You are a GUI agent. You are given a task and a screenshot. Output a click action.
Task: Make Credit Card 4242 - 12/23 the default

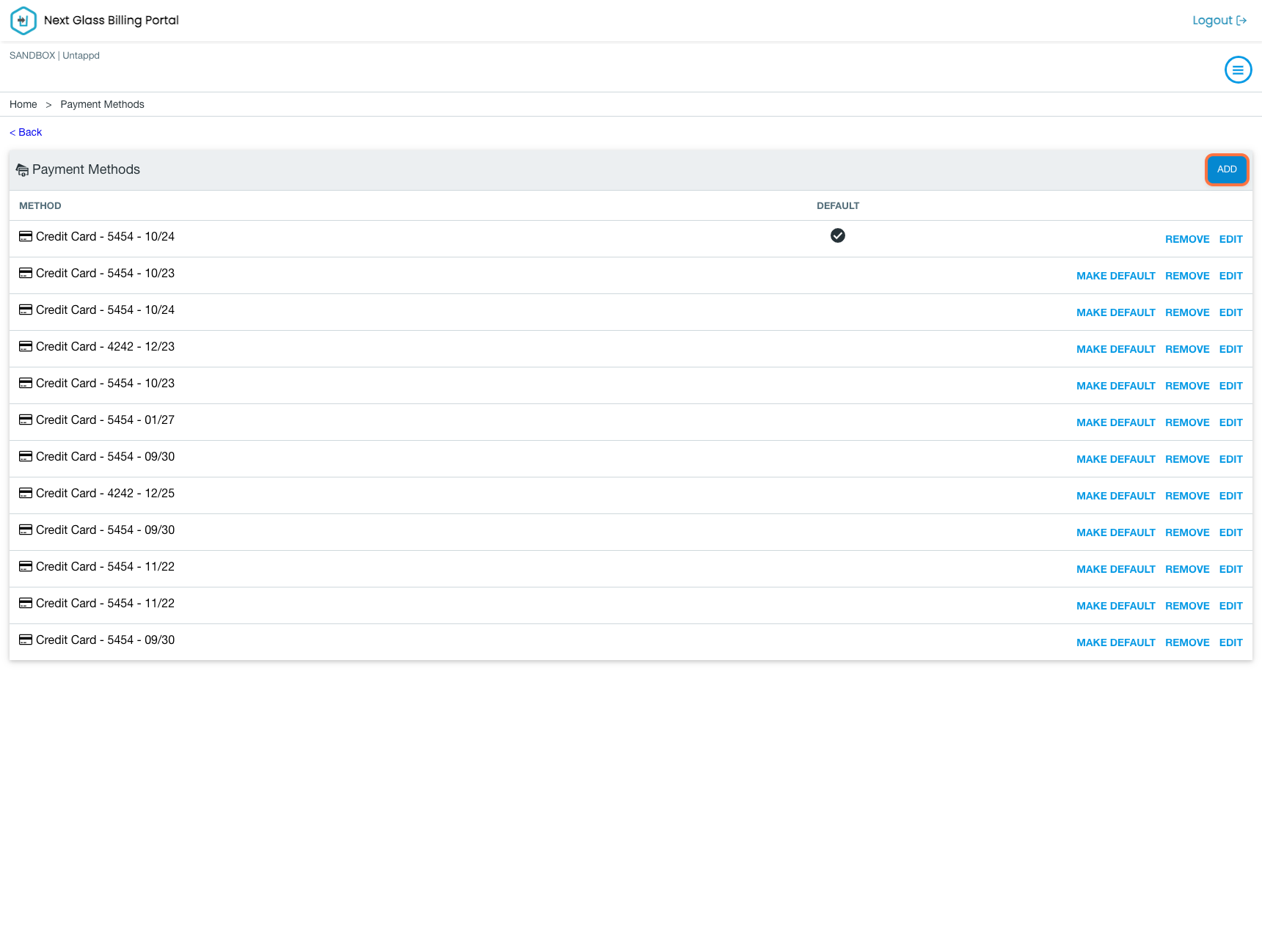tap(1115, 349)
